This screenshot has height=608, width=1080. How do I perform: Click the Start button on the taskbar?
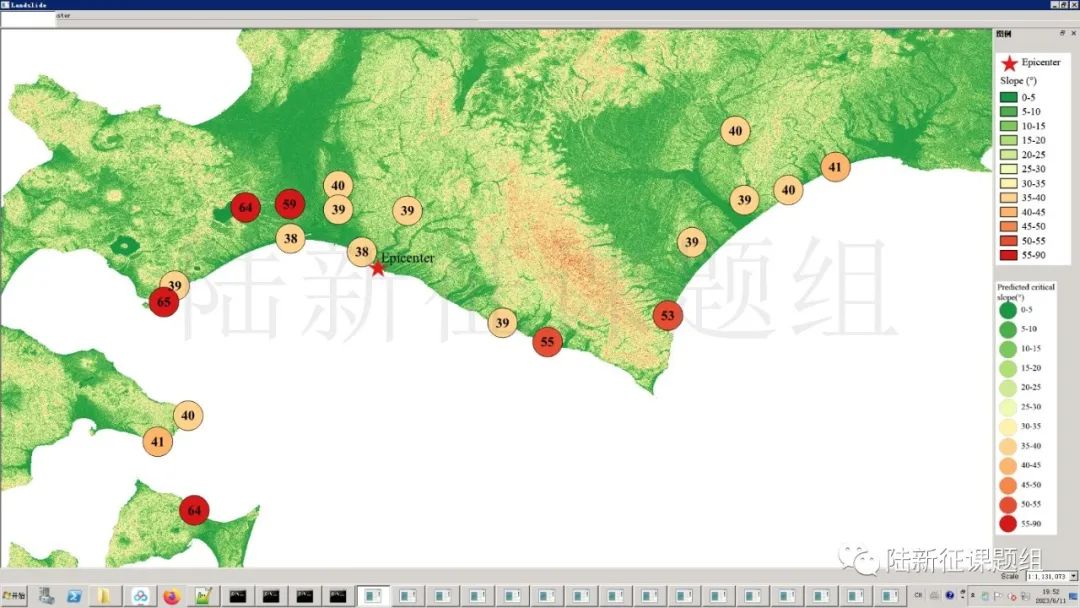(x=15, y=596)
